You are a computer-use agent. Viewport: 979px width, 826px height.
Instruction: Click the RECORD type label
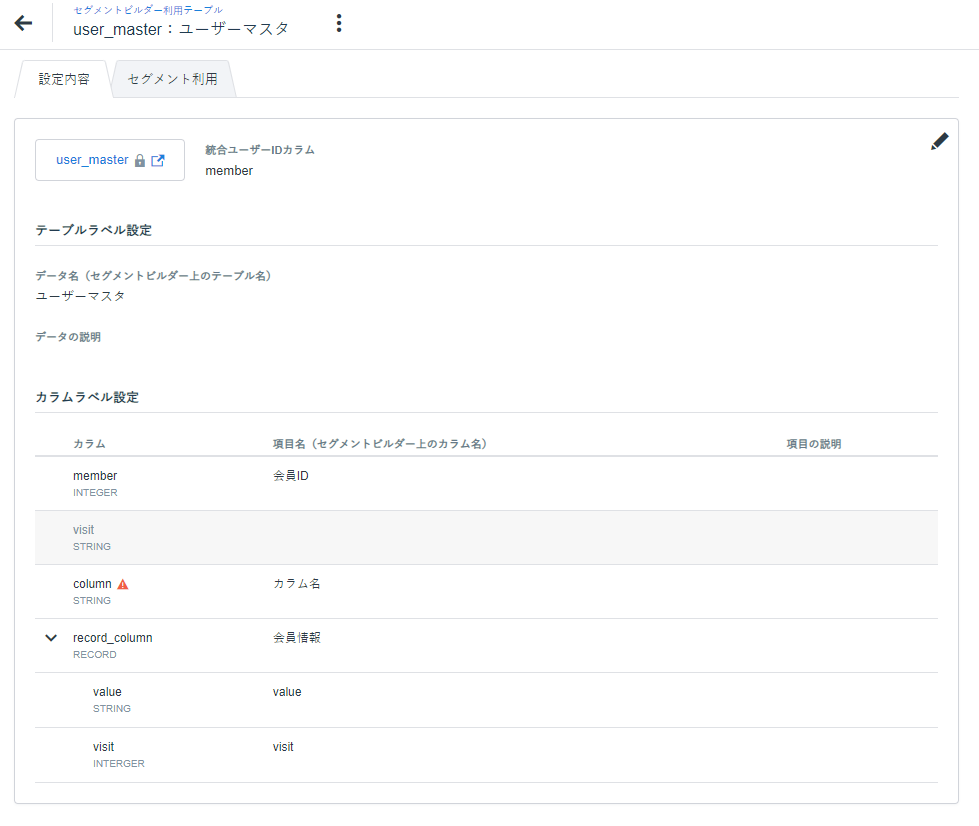95,654
